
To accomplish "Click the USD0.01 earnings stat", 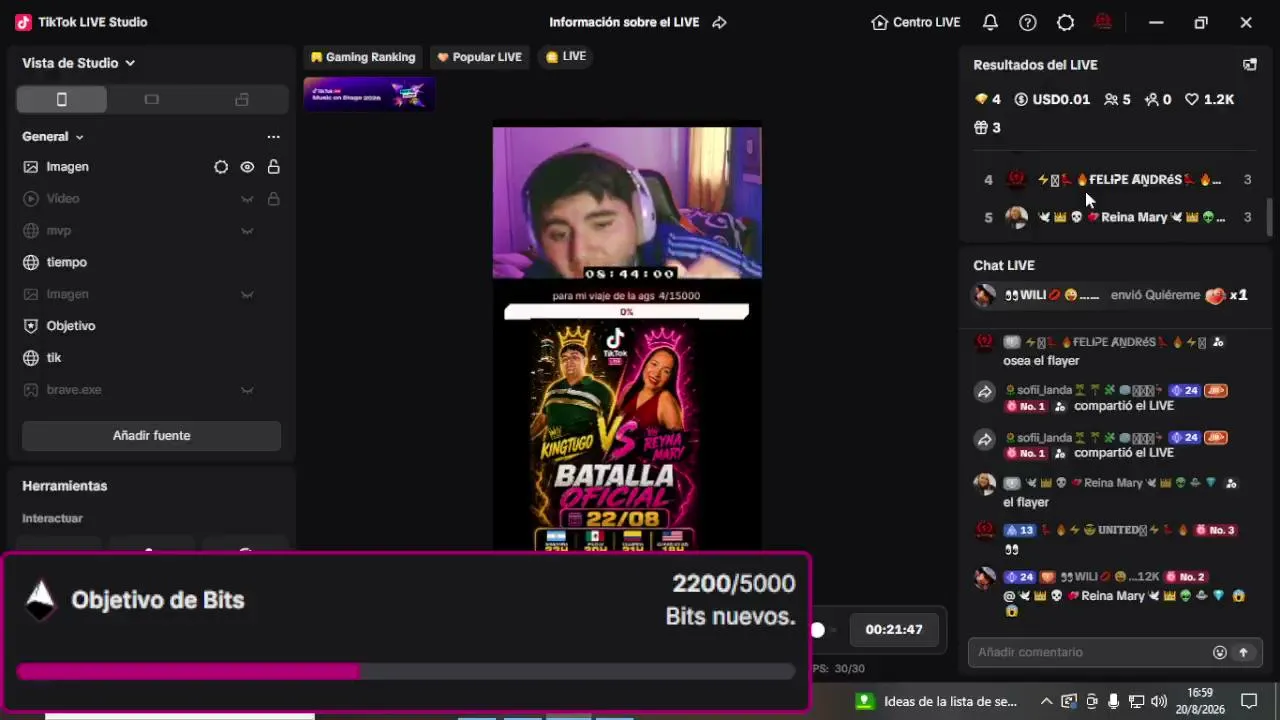I will coord(1052,99).
